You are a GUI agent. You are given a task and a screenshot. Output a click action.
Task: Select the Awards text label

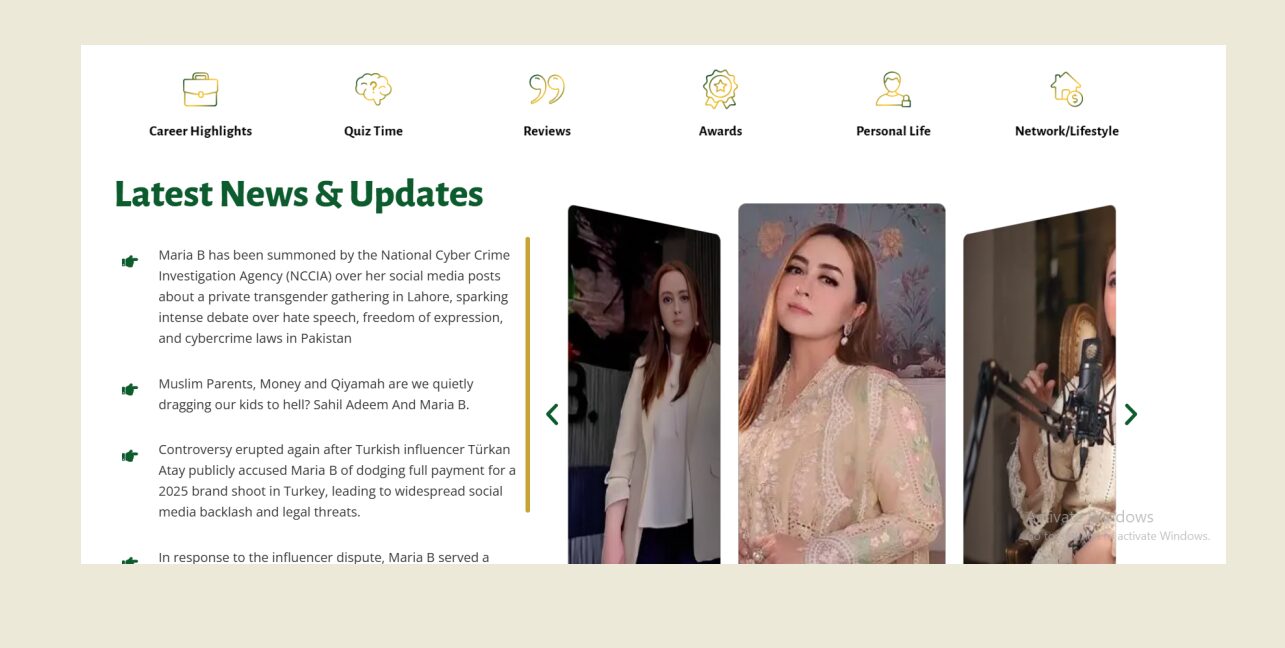click(720, 131)
